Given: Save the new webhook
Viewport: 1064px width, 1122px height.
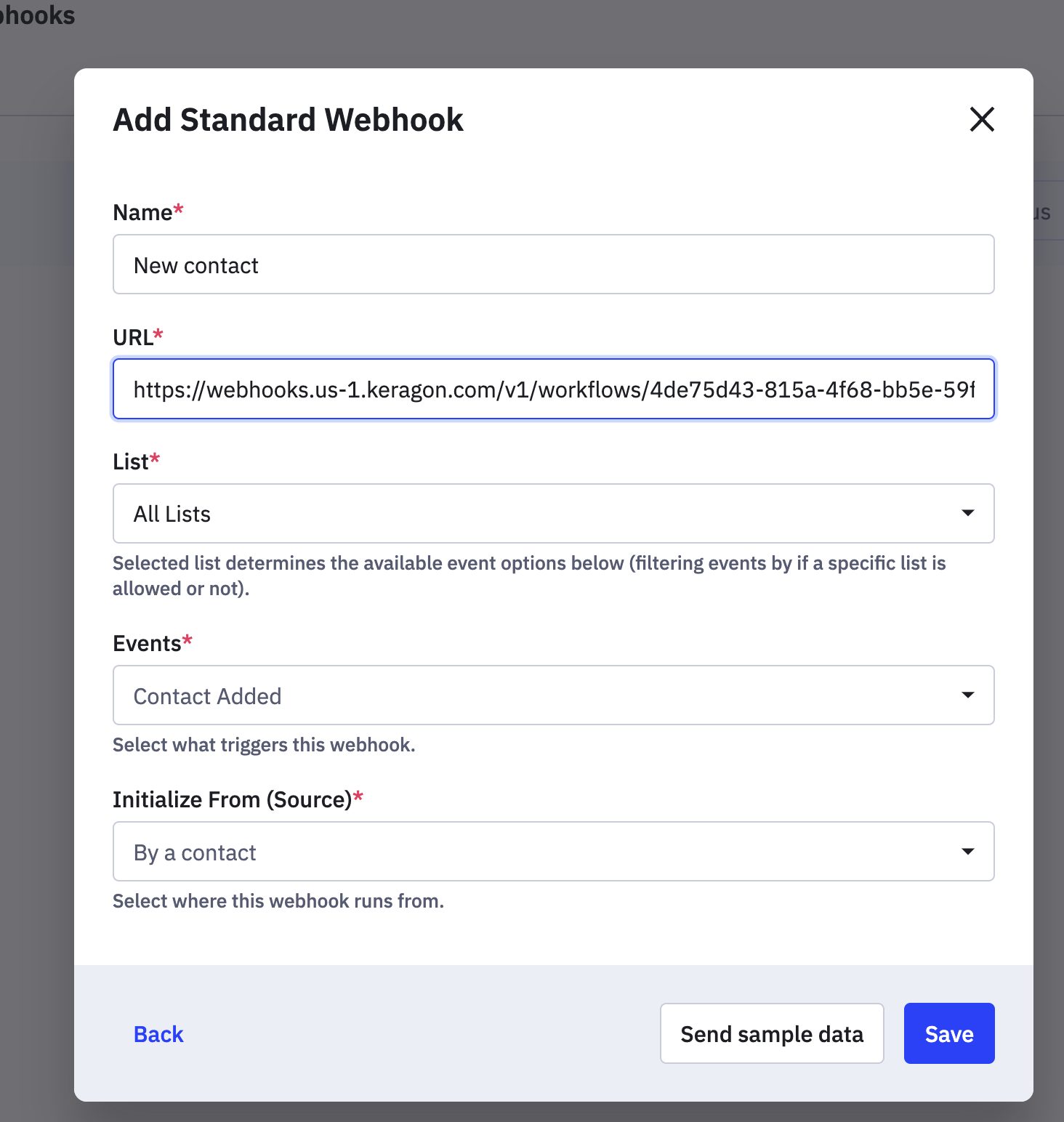Looking at the screenshot, I should [949, 1033].
